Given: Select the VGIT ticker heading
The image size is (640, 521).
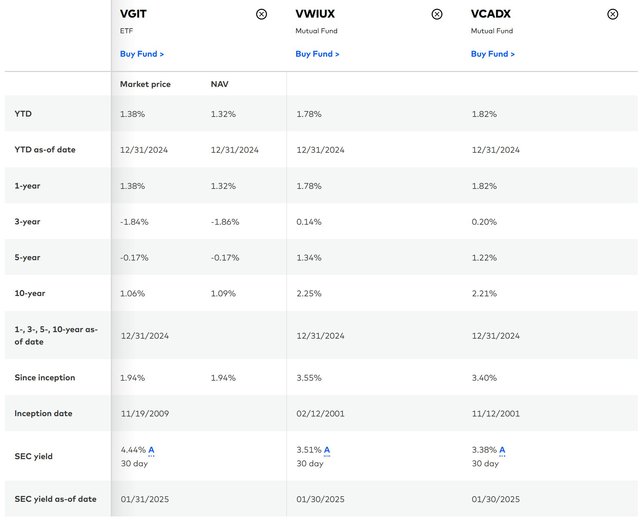Looking at the screenshot, I should point(134,14).
